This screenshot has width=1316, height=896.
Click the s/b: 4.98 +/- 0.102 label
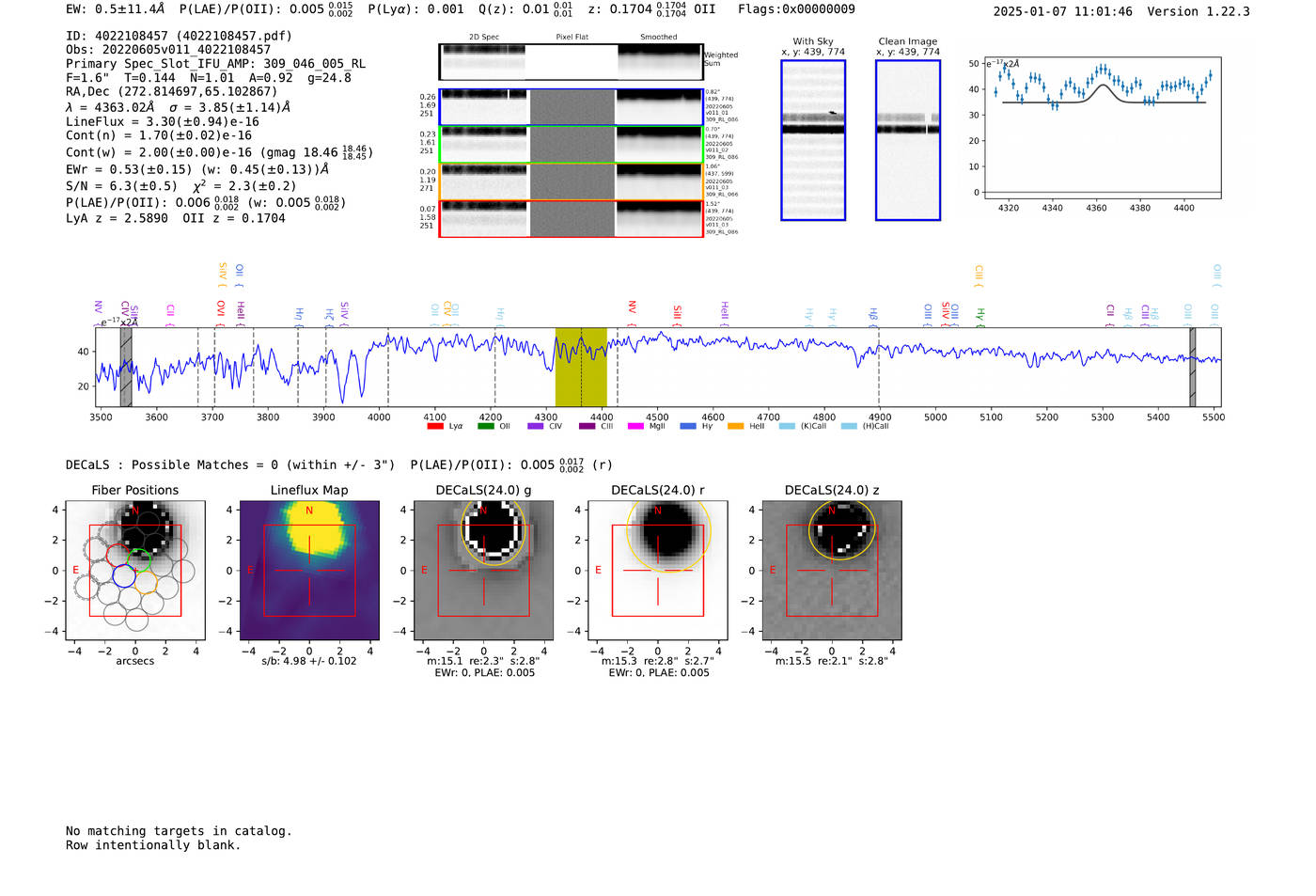[x=309, y=661]
